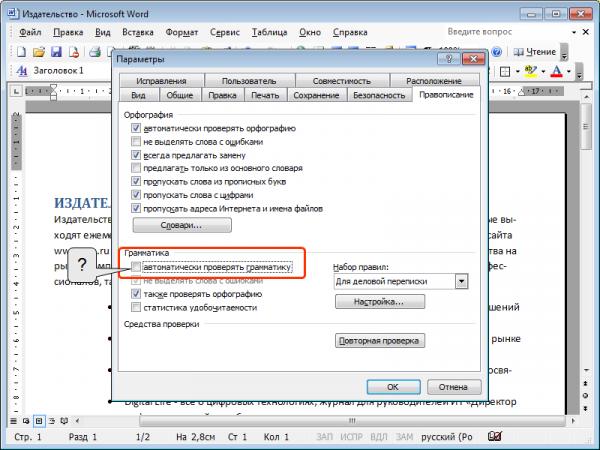
Task: Open Styles and Formatting pane icon
Action: (x=22, y=71)
